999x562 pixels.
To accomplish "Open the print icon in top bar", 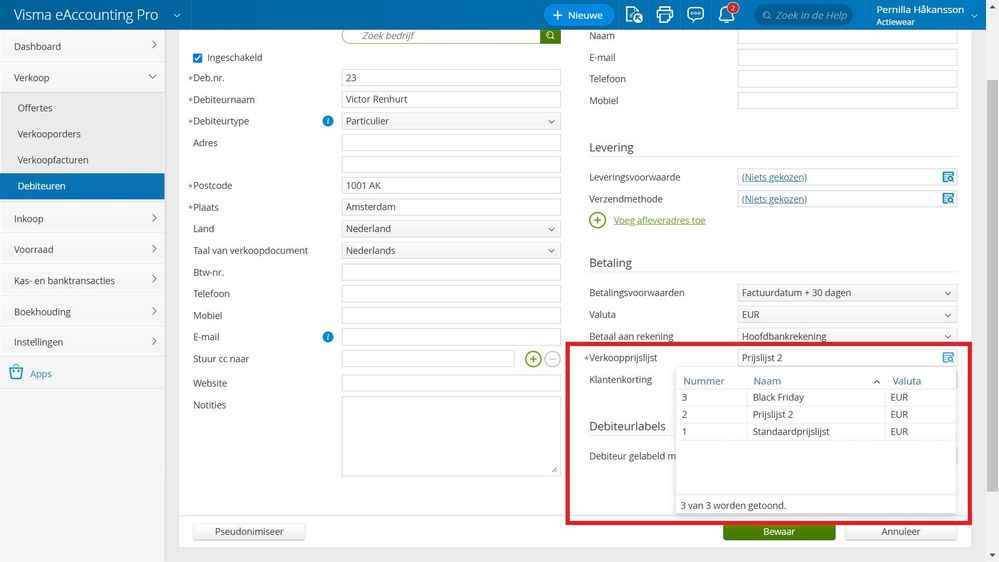I will point(664,15).
